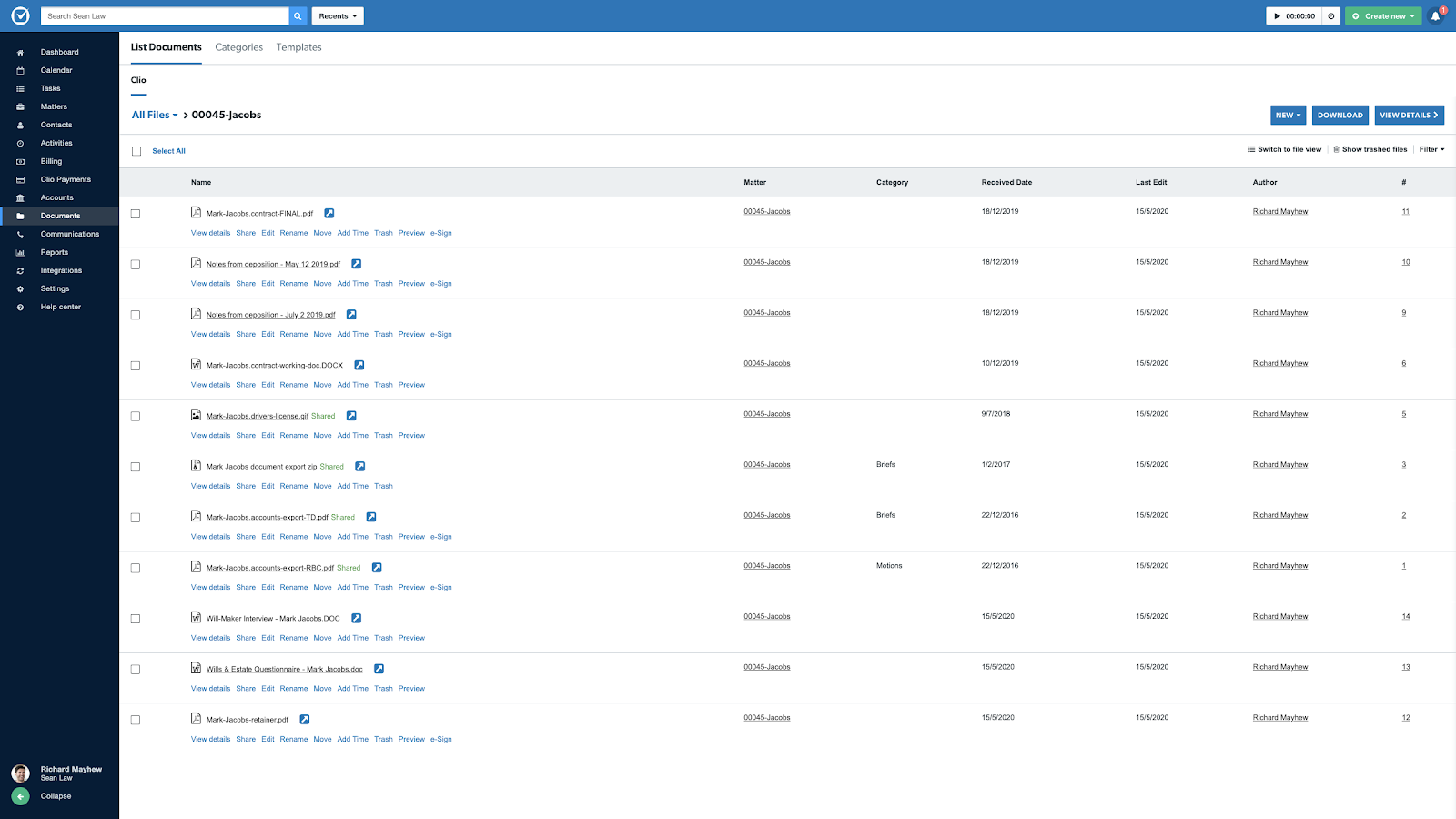
Task: Open link icon for Mark-Jacobs-retainer.pdf
Action: coord(305,720)
